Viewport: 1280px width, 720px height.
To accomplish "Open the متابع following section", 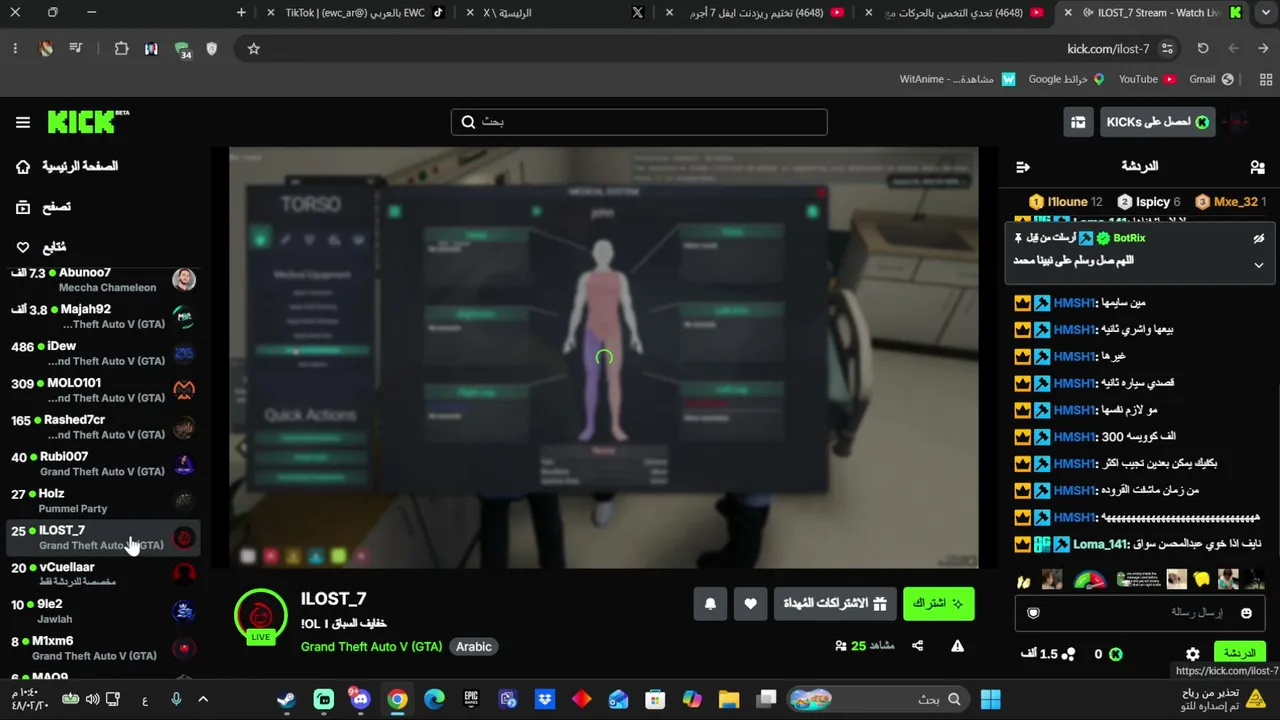I will click(42, 247).
